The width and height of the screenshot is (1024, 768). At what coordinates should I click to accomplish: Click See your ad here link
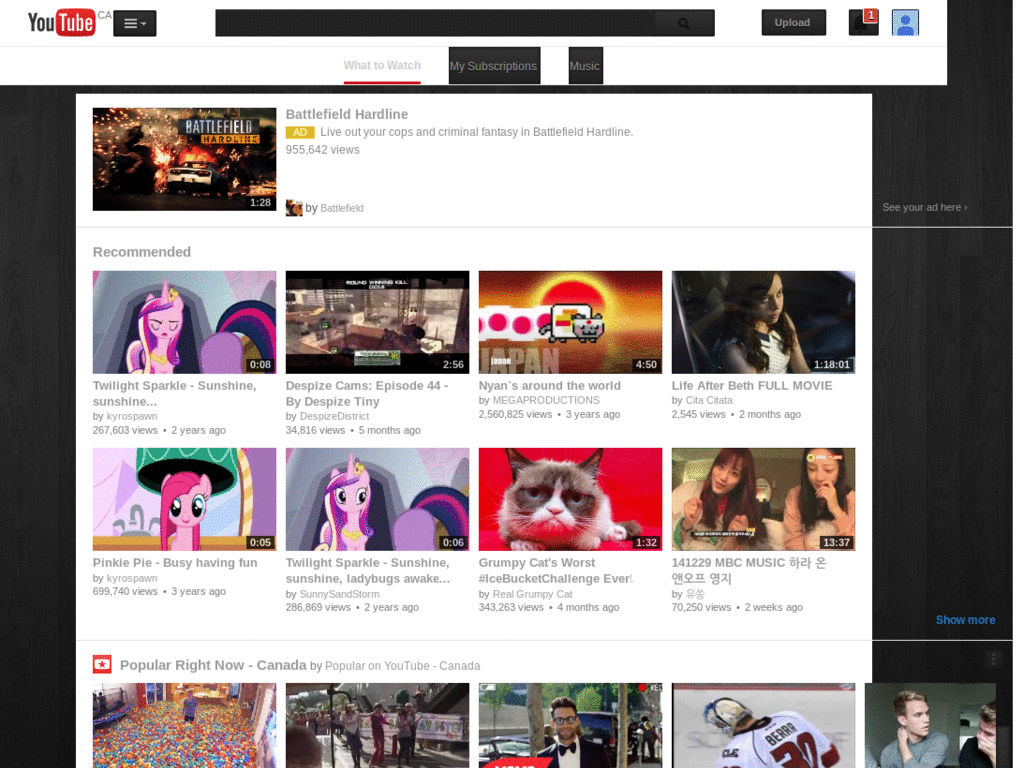925,207
